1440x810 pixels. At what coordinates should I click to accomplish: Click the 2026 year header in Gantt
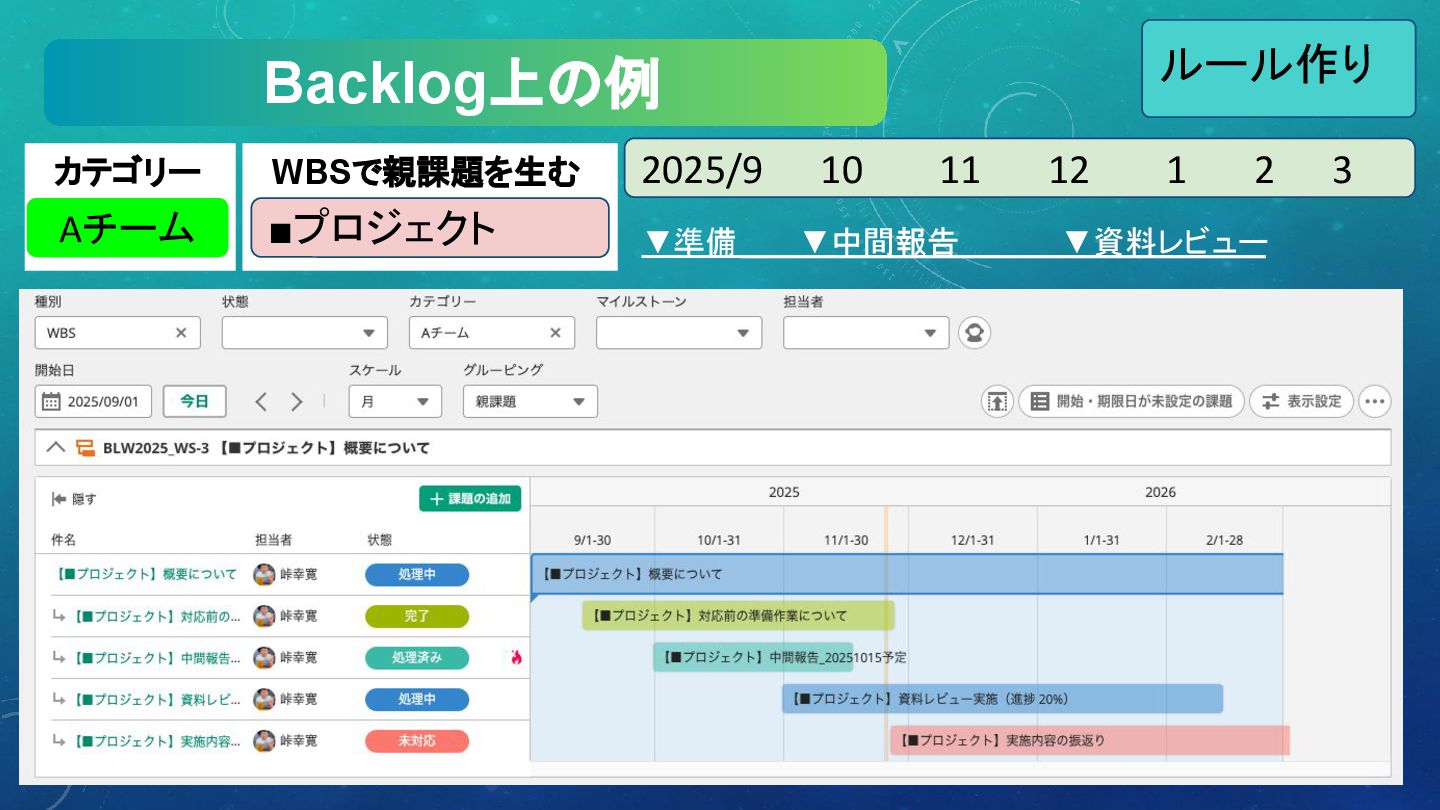(x=1160, y=492)
